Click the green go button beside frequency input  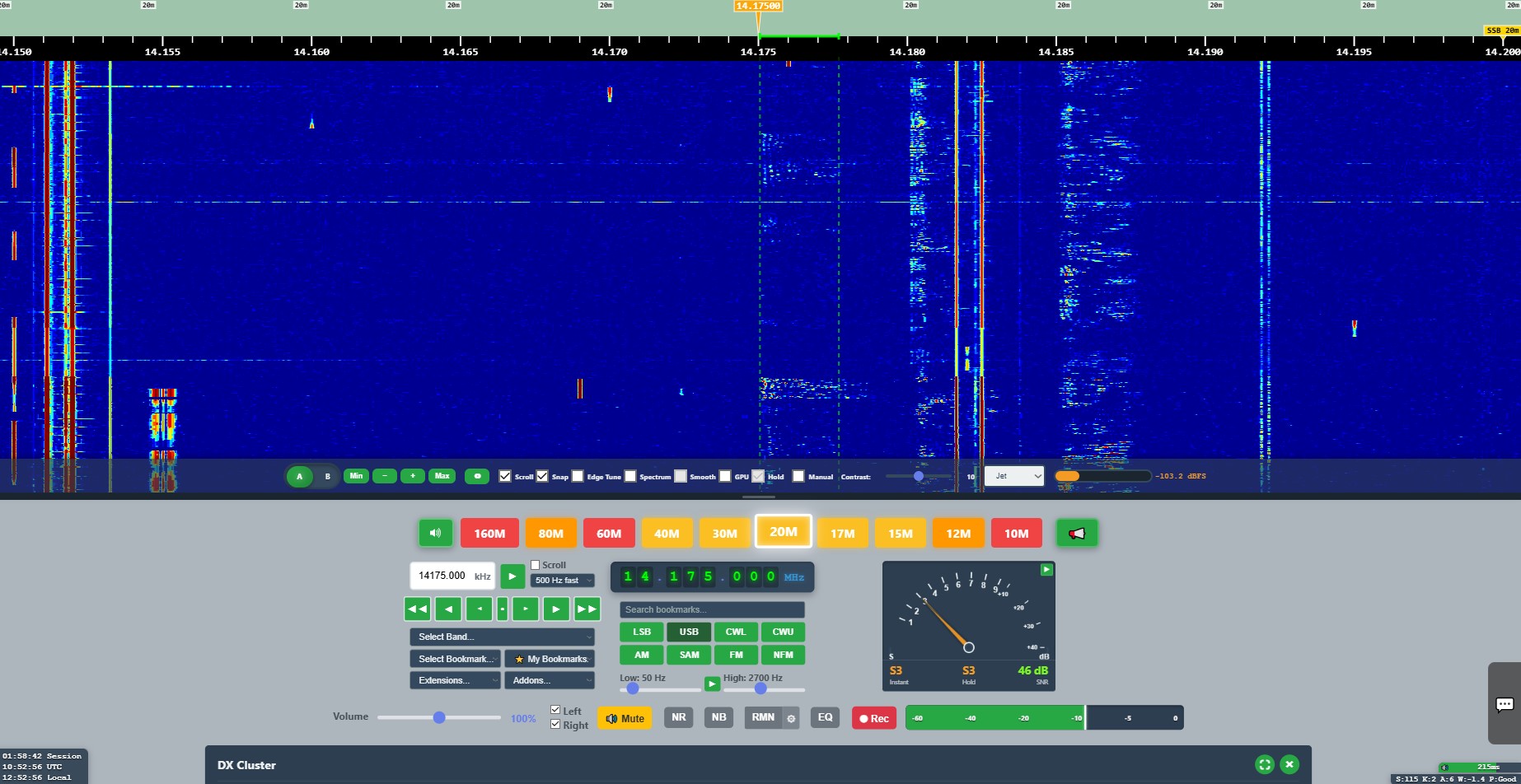click(x=512, y=576)
